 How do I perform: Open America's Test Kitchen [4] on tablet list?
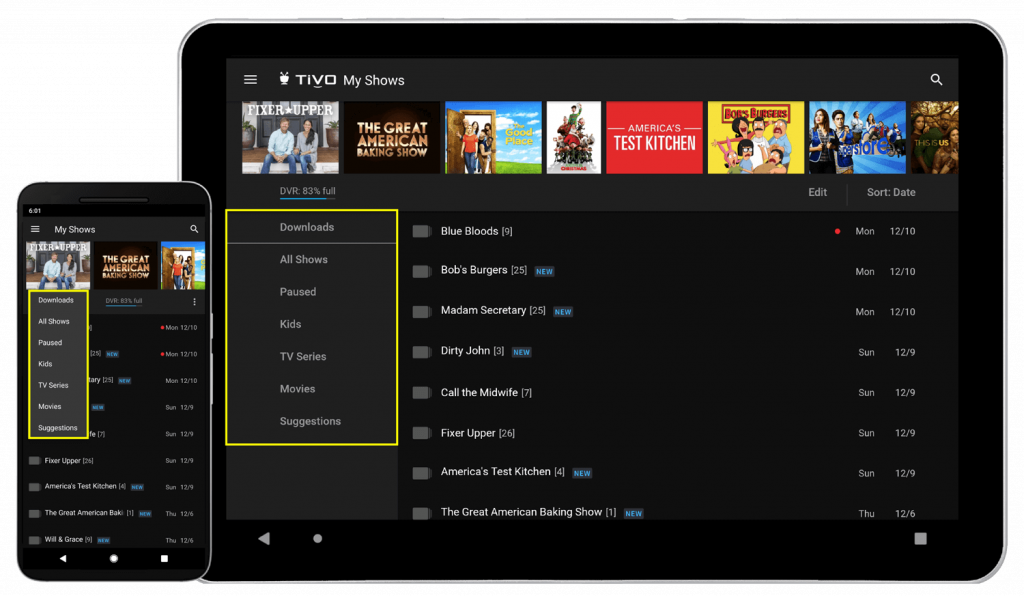pyautogui.click(x=502, y=472)
